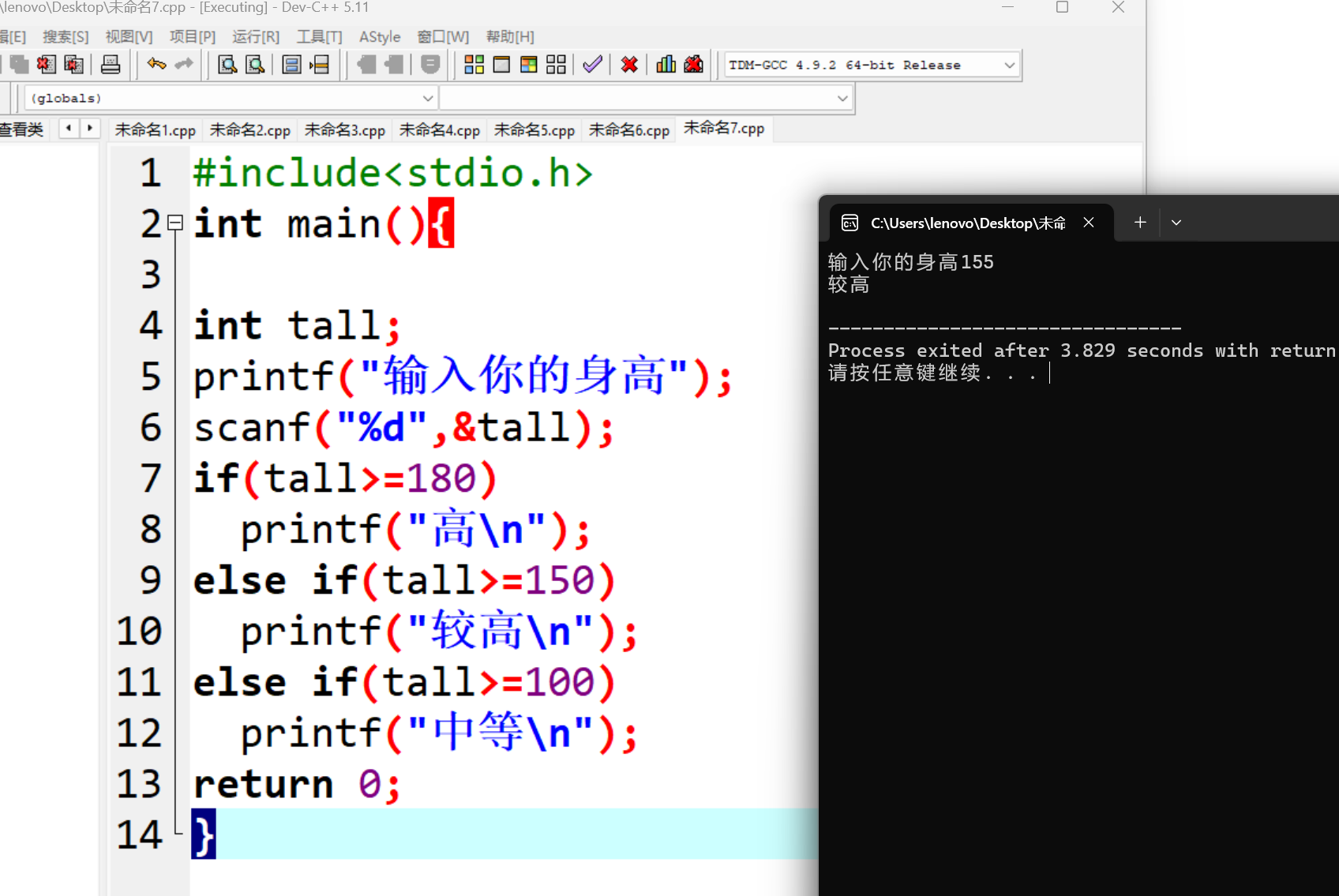Image resolution: width=1339 pixels, height=896 pixels.
Task: Switch to the 未命名3.cpp tab
Action: click(345, 130)
